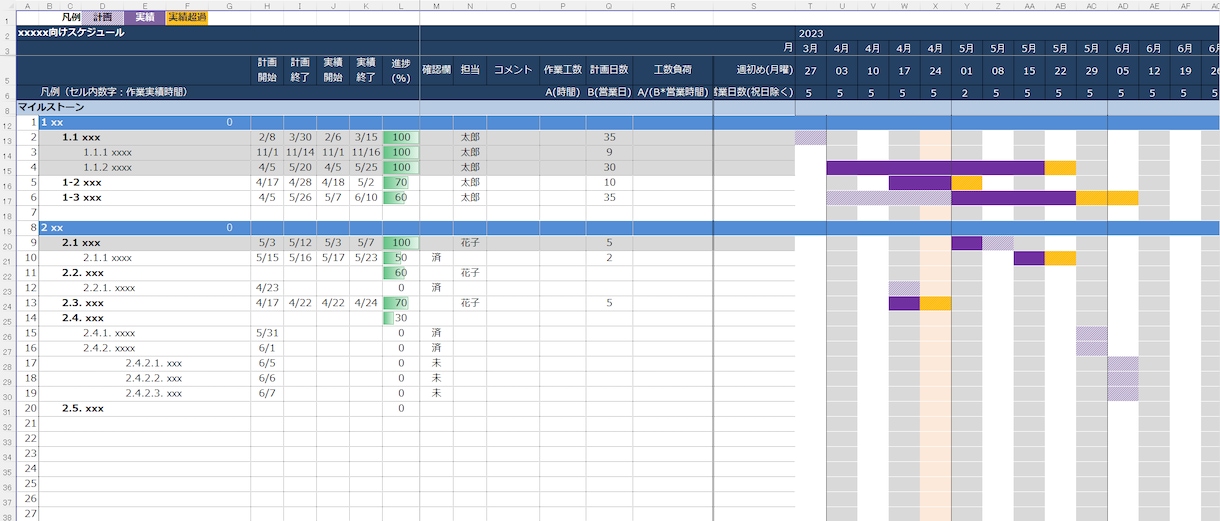Image resolution: width=1220 pixels, height=521 pixels.
Task: Select the task cell '2.1 xxx'
Action: [81, 243]
